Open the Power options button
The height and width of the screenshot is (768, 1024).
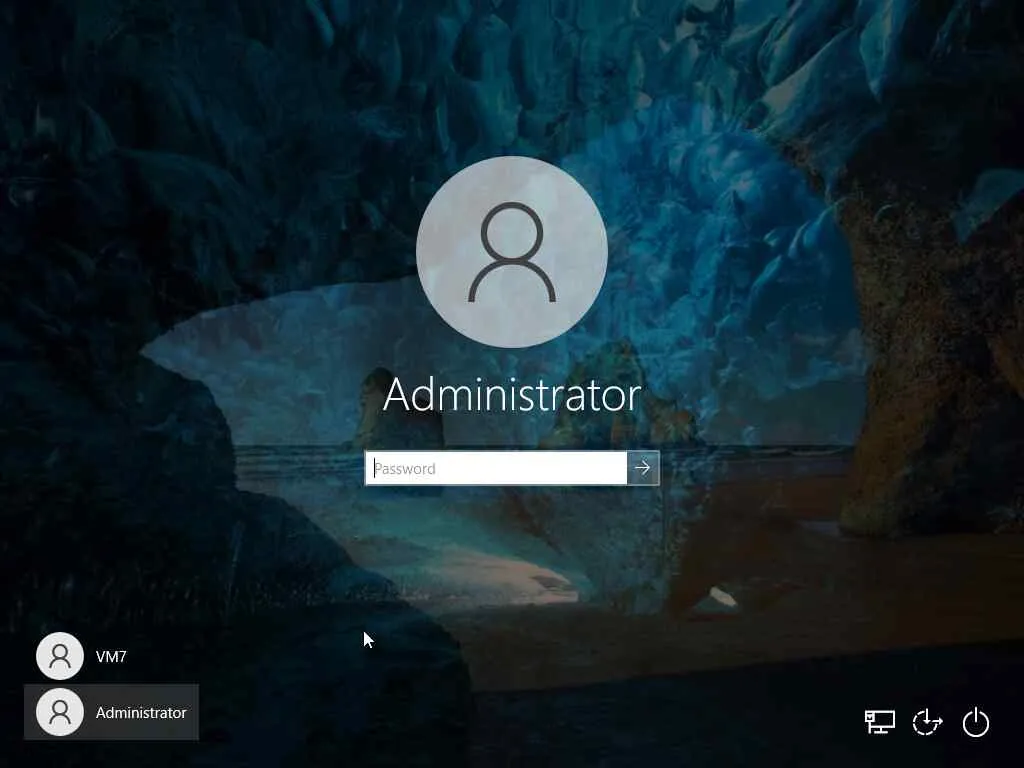coord(976,722)
